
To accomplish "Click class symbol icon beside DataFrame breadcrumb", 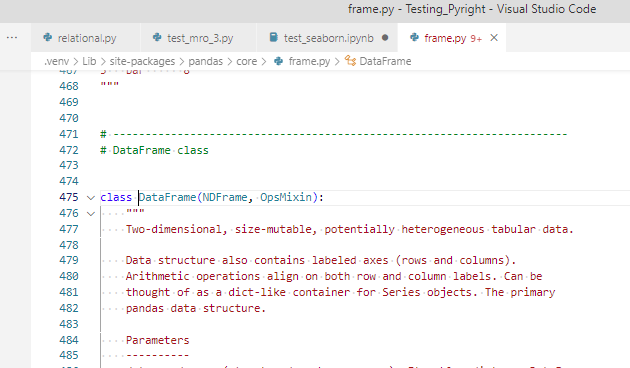I will (x=350, y=61).
